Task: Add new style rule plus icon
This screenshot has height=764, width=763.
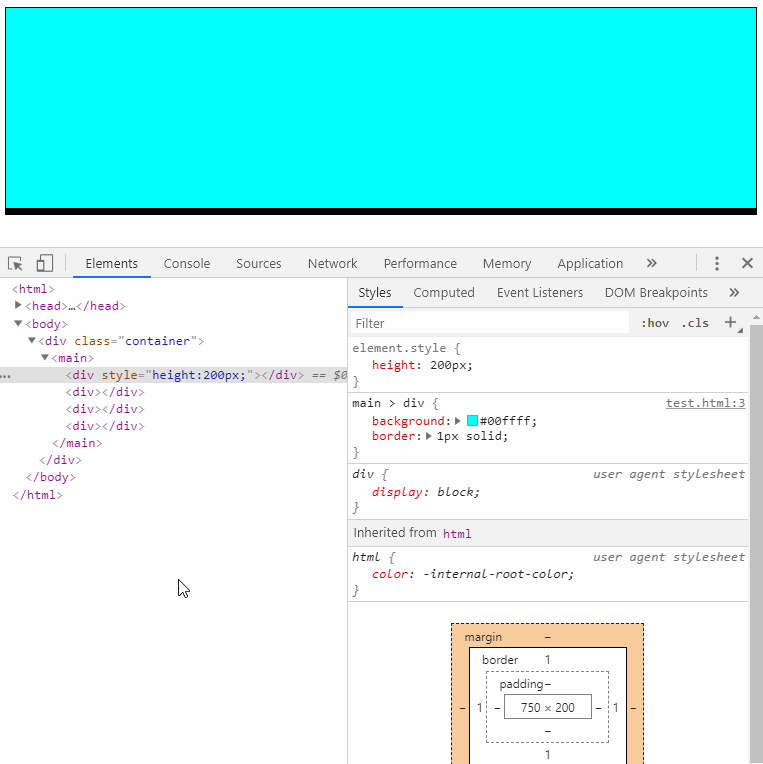Action: (730, 322)
